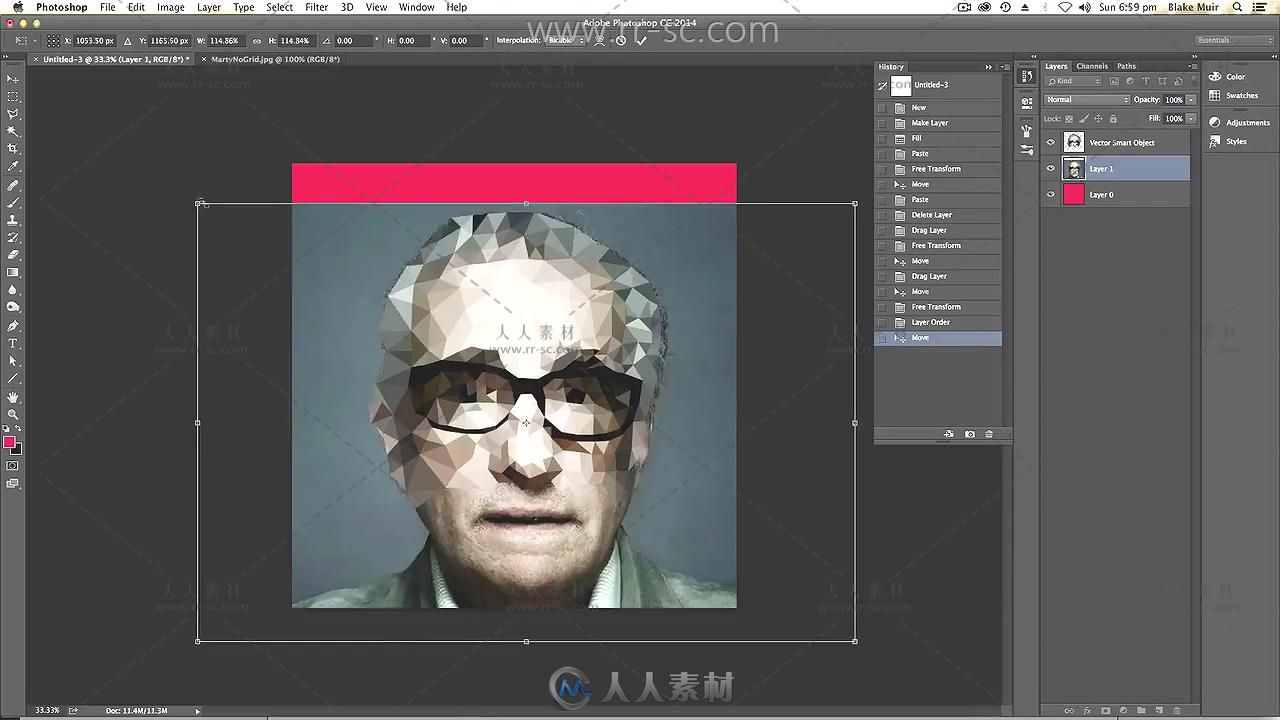Switch to warp mode icon
The width and height of the screenshot is (1280, 720).
pyautogui.click(x=600, y=41)
